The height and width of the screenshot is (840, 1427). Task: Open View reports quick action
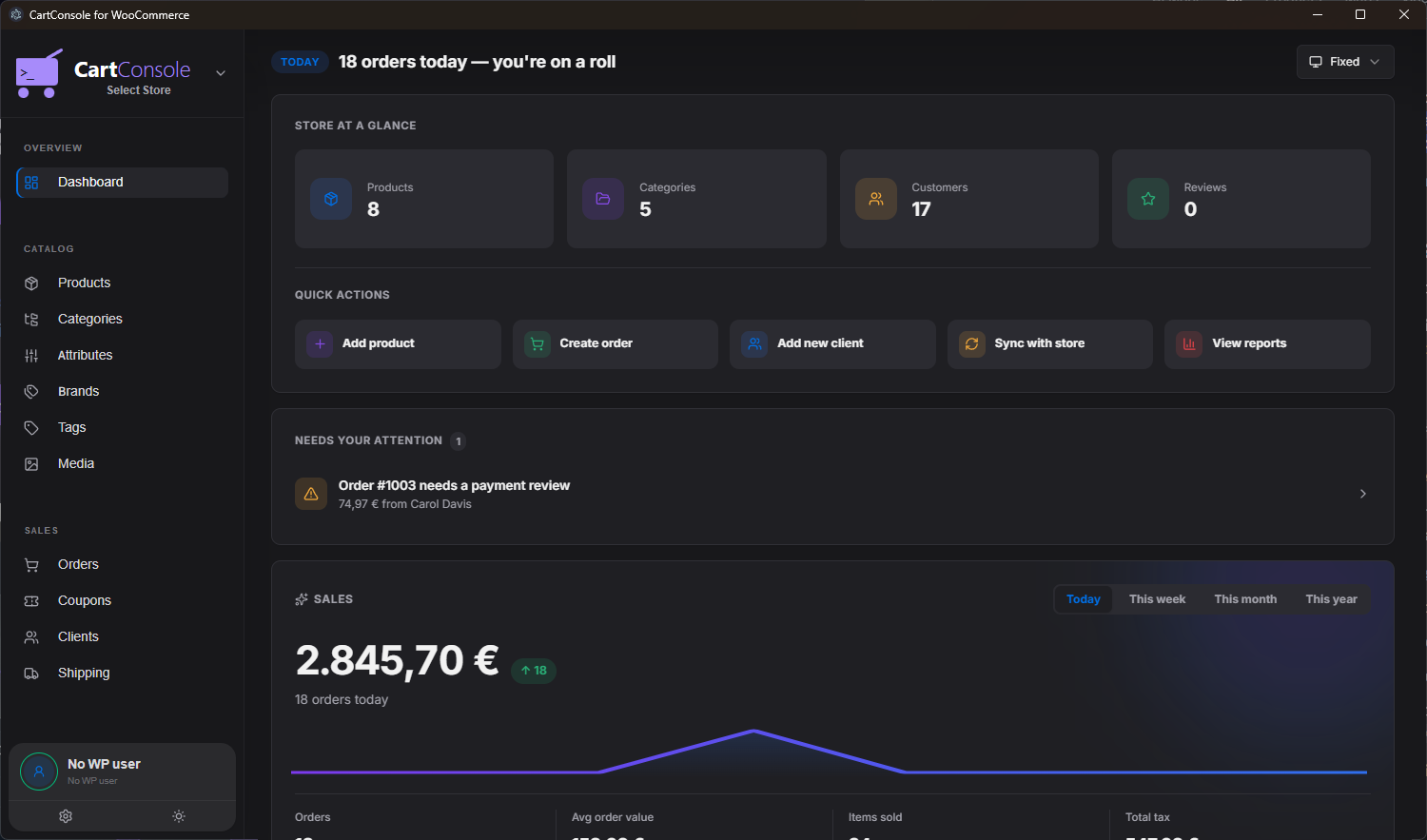1267,343
